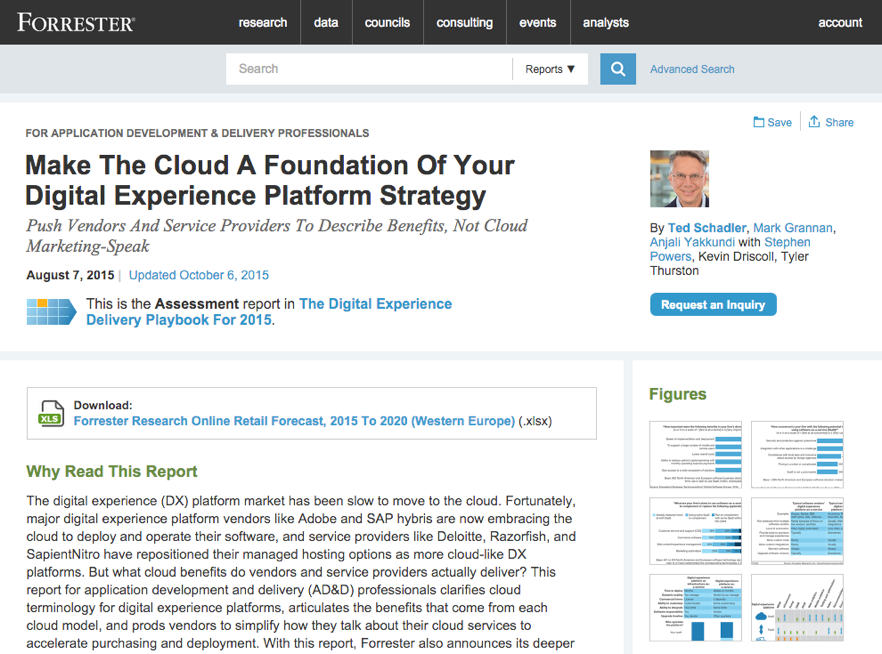
Task: Open Ted Schadler's author profile link
Action: (x=707, y=228)
